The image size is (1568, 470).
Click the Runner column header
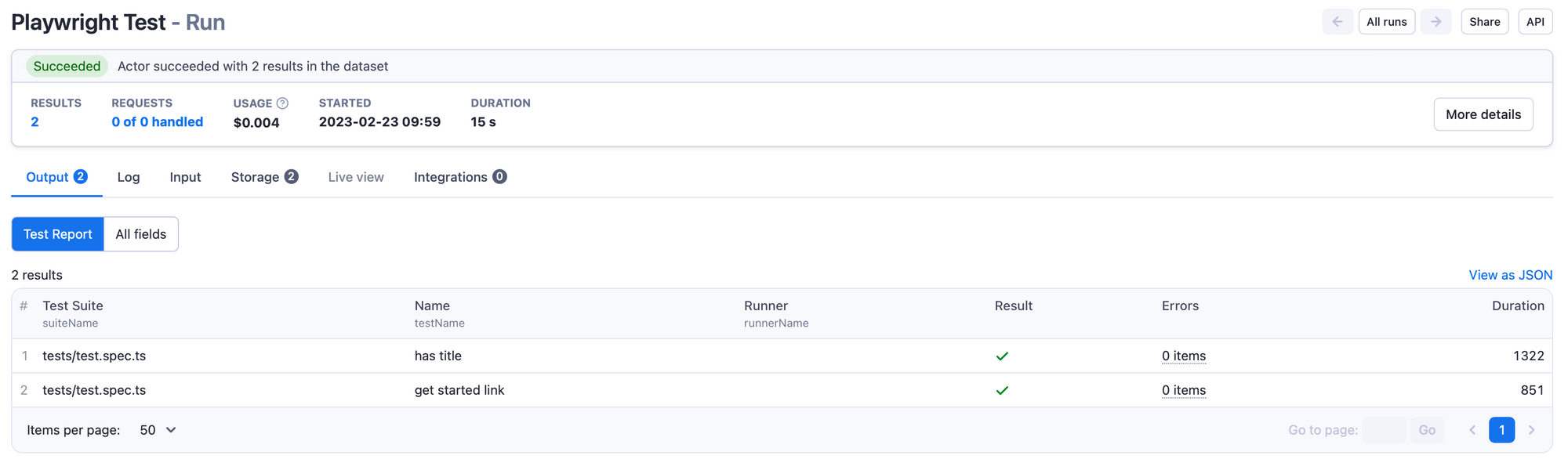766,305
